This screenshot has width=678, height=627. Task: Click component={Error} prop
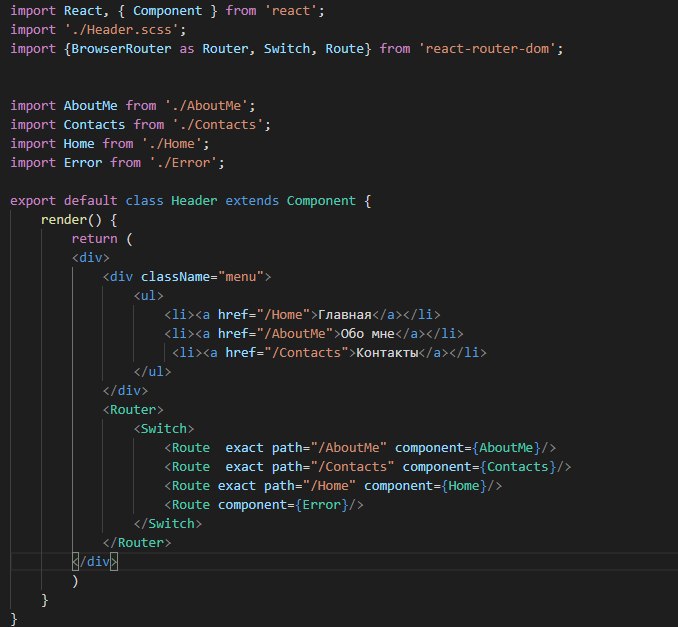(283, 505)
